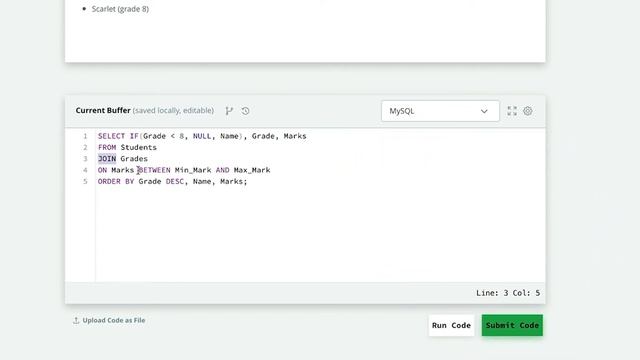Click the Students table name in the code
Viewport: 640px width, 360px height.
(x=139, y=147)
